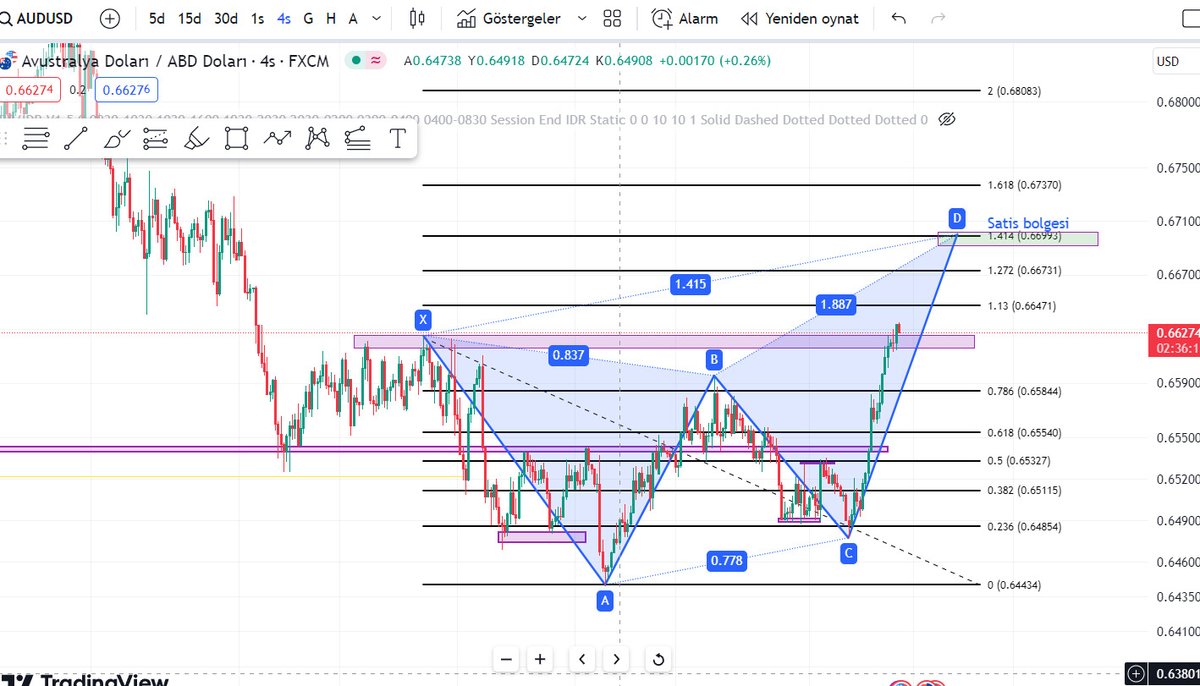Select the 4s timeframe
Image resolution: width=1200 pixels, height=686 pixels.
pyautogui.click(x=285, y=18)
